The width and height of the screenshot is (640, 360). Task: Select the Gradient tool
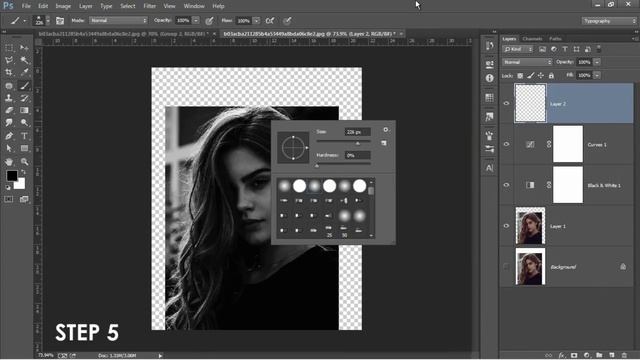[24, 110]
